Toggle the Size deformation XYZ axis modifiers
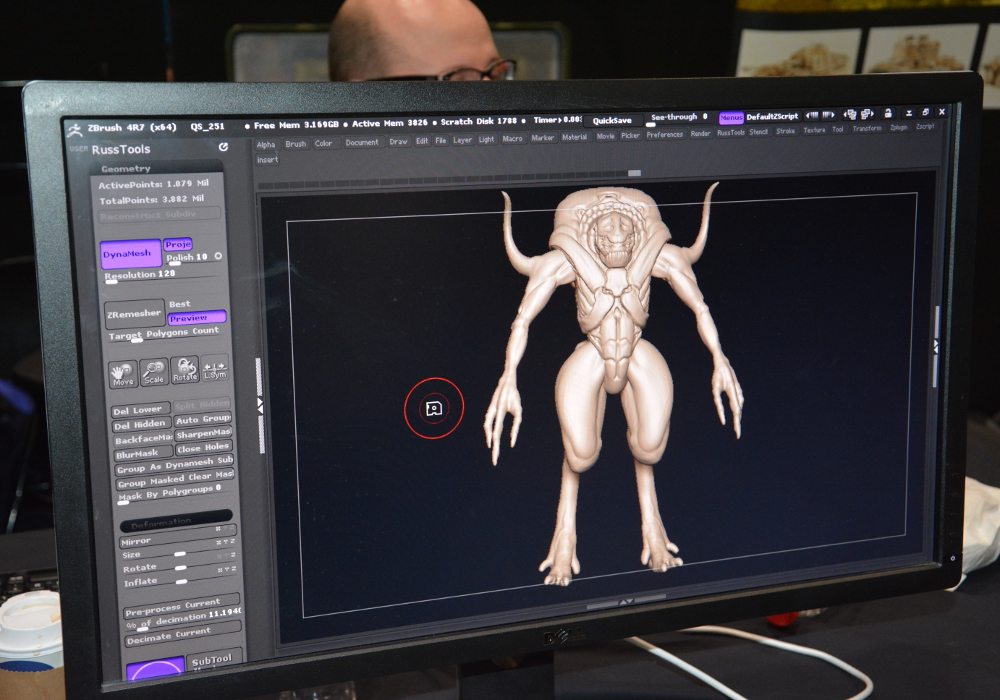Viewport: 1000px width, 700px height. click(x=226, y=542)
